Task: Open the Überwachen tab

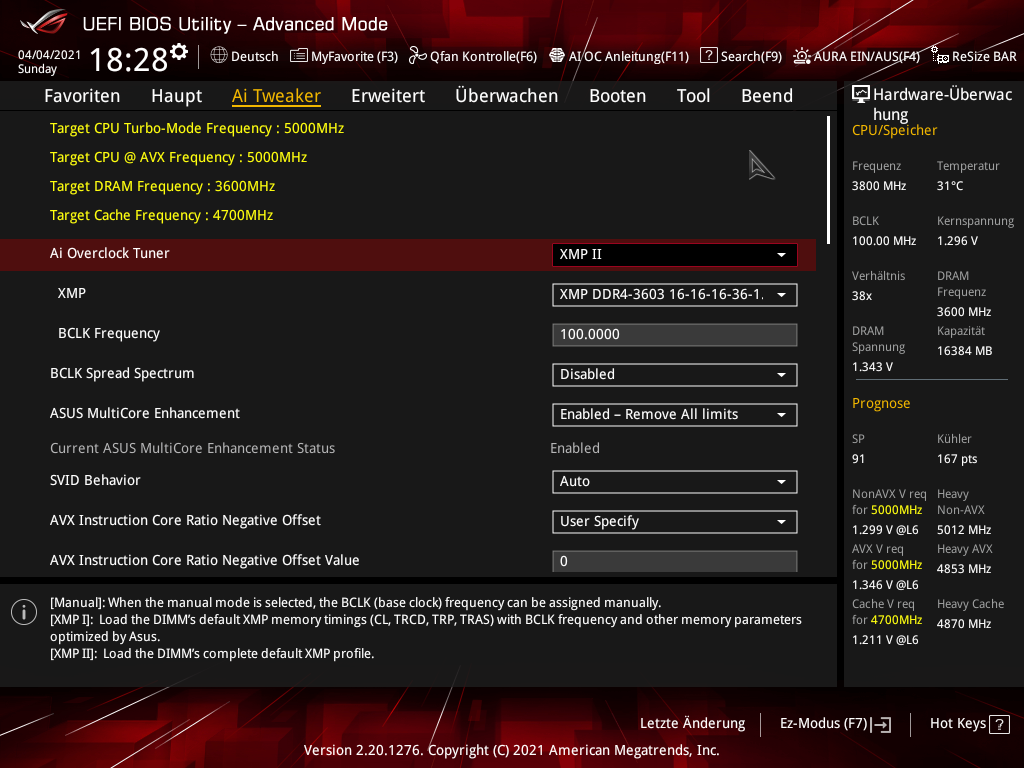Action: point(507,96)
